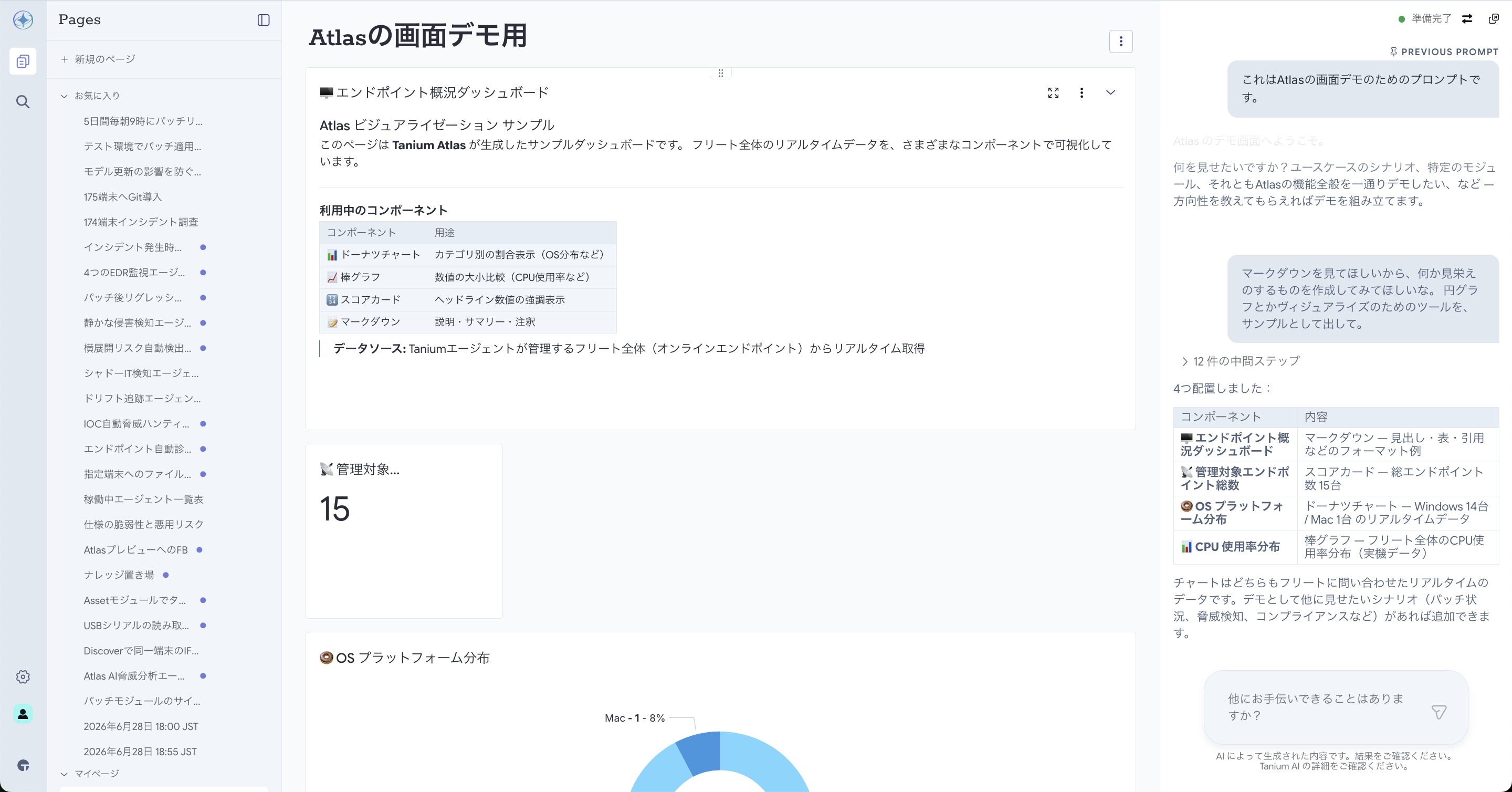Open the user profile avatar icon
1512x792 pixels.
click(x=23, y=714)
